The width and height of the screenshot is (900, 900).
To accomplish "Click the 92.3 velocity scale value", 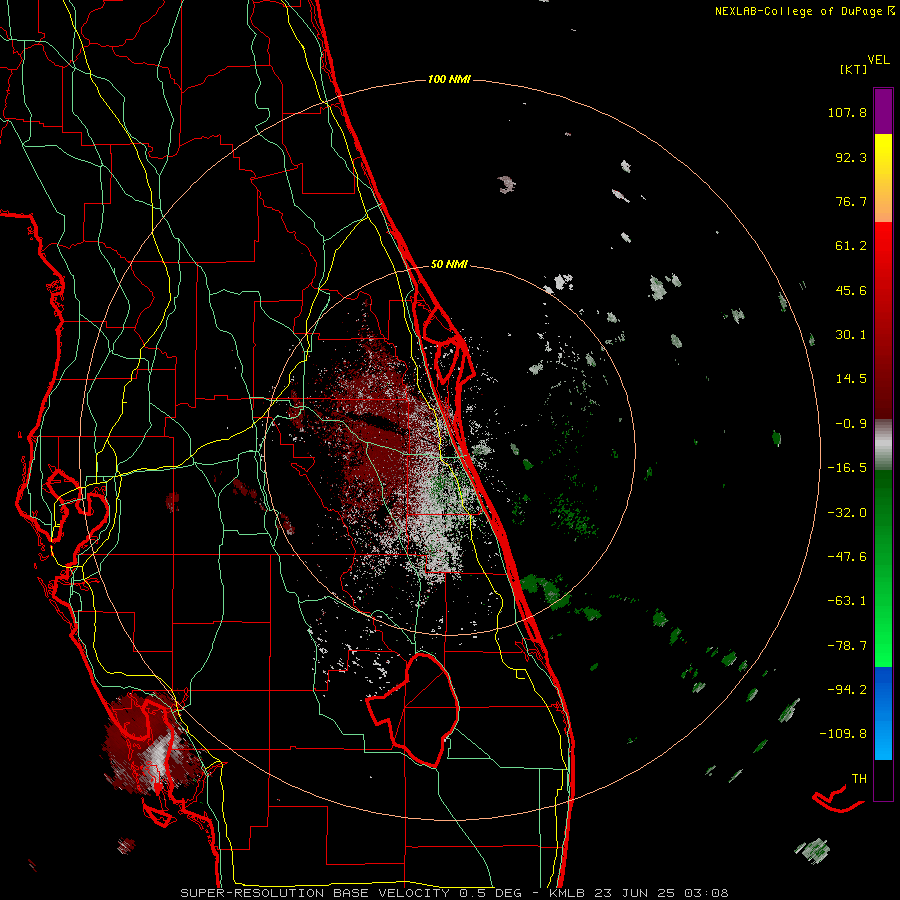I will pyautogui.click(x=851, y=157).
